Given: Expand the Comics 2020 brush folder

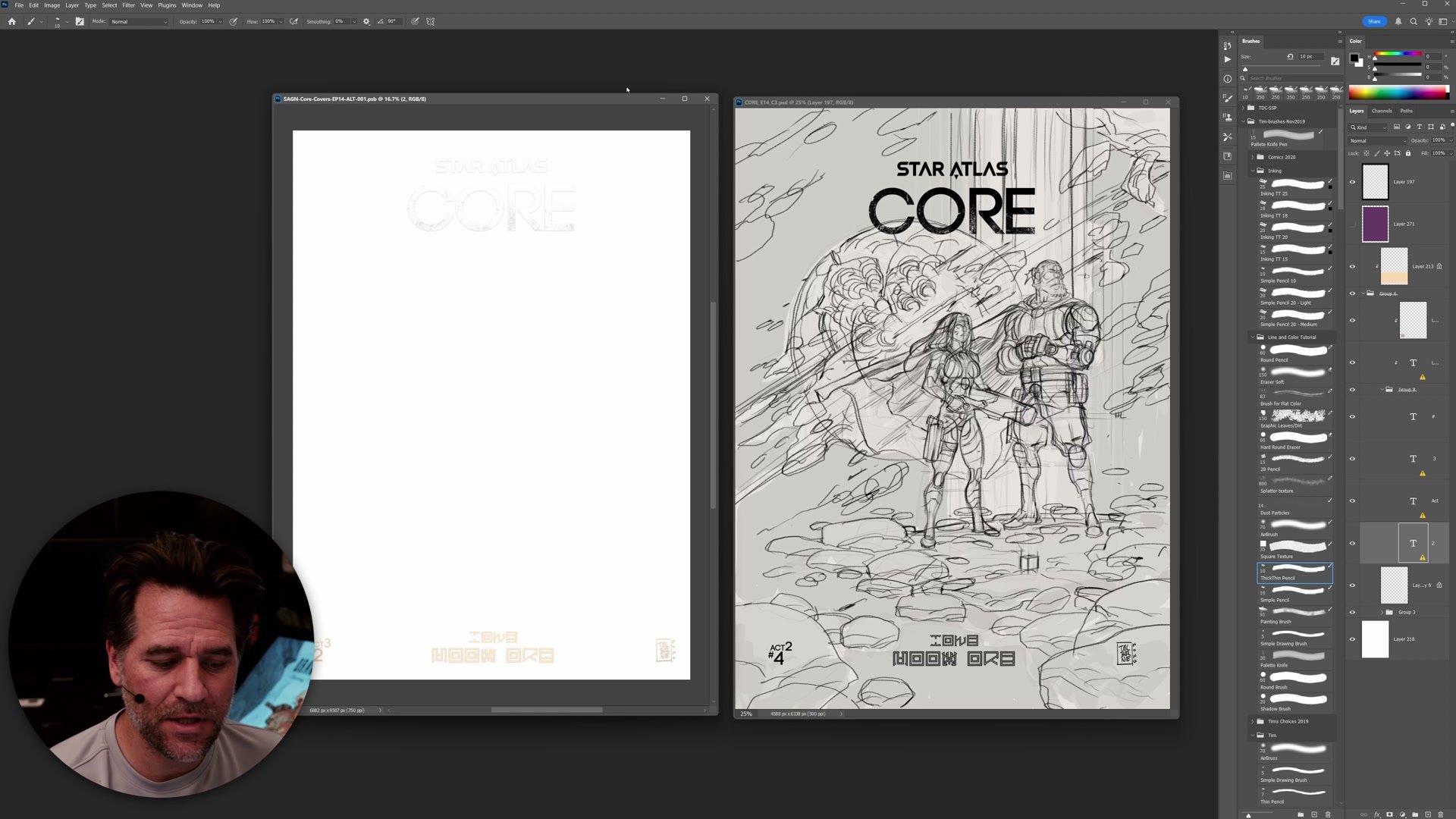Looking at the screenshot, I should 1253,157.
